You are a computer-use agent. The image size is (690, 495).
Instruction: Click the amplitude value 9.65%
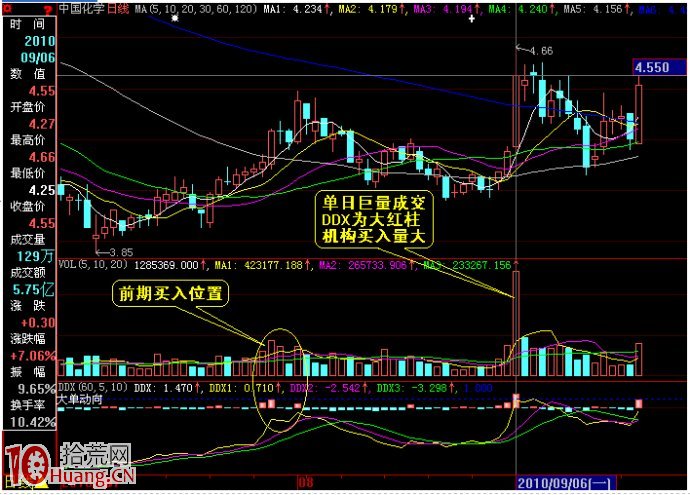click(x=37, y=389)
